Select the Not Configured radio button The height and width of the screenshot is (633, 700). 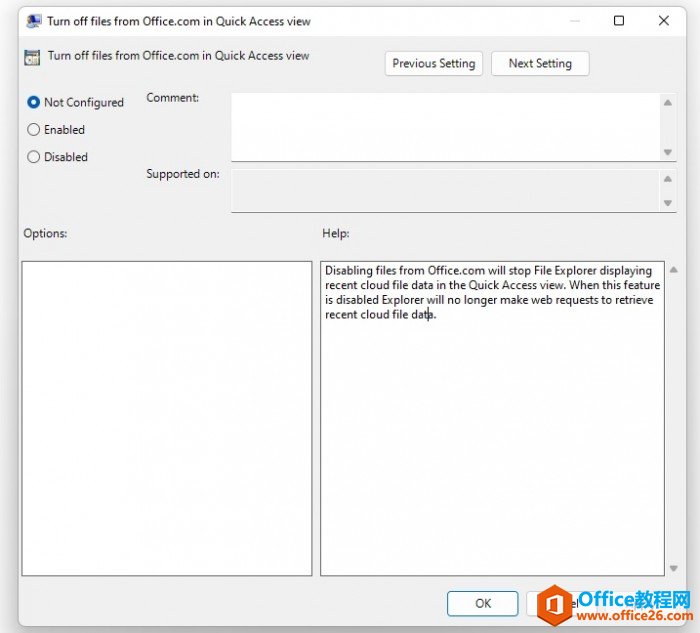coord(34,102)
